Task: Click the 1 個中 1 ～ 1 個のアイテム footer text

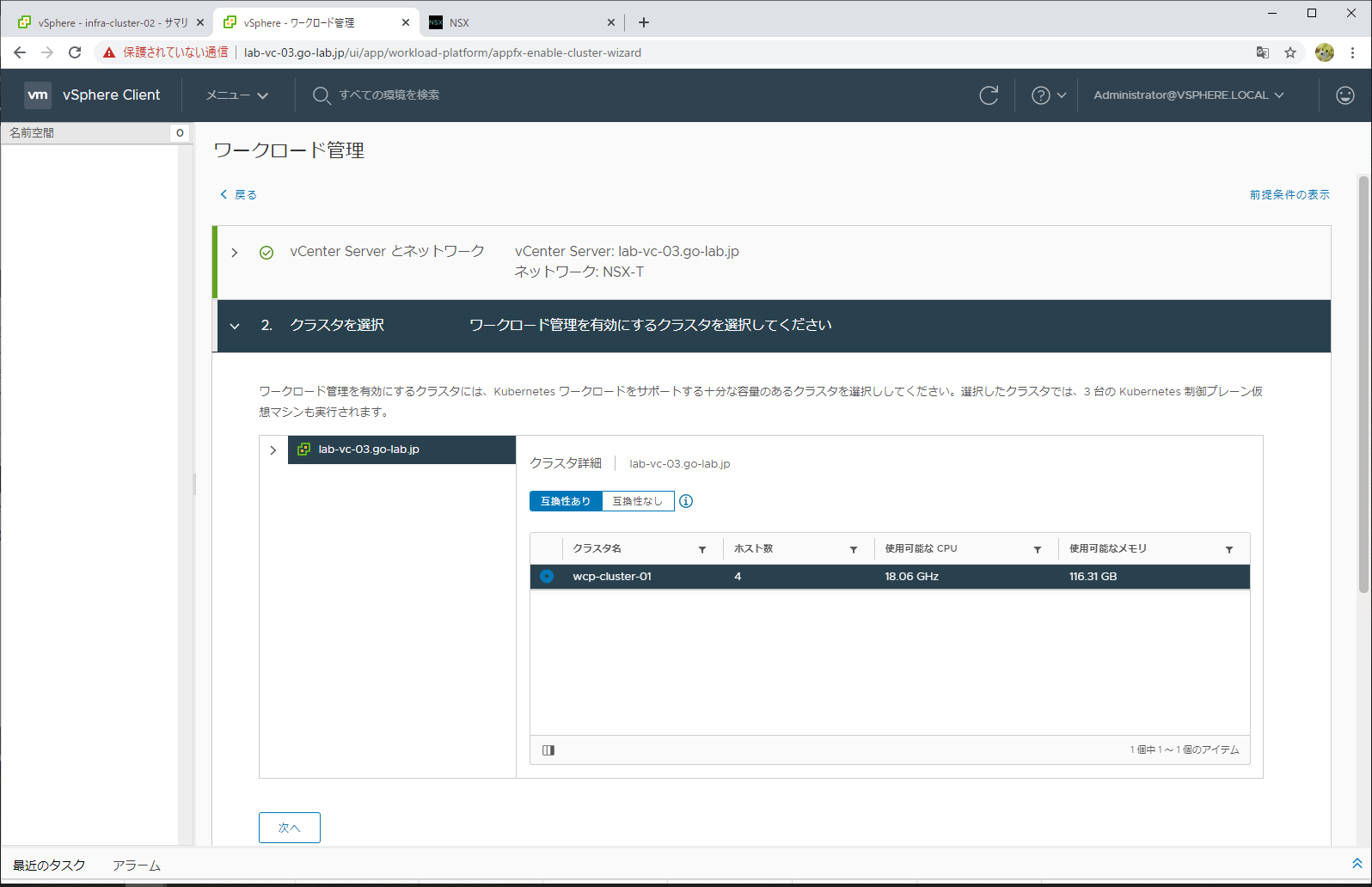Action: click(1185, 750)
